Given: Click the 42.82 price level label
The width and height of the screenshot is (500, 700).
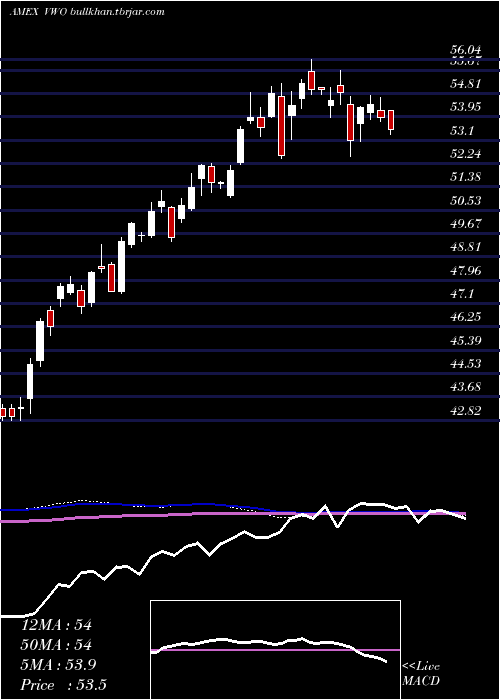Looking at the screenshot, I should tap(466, 410).
